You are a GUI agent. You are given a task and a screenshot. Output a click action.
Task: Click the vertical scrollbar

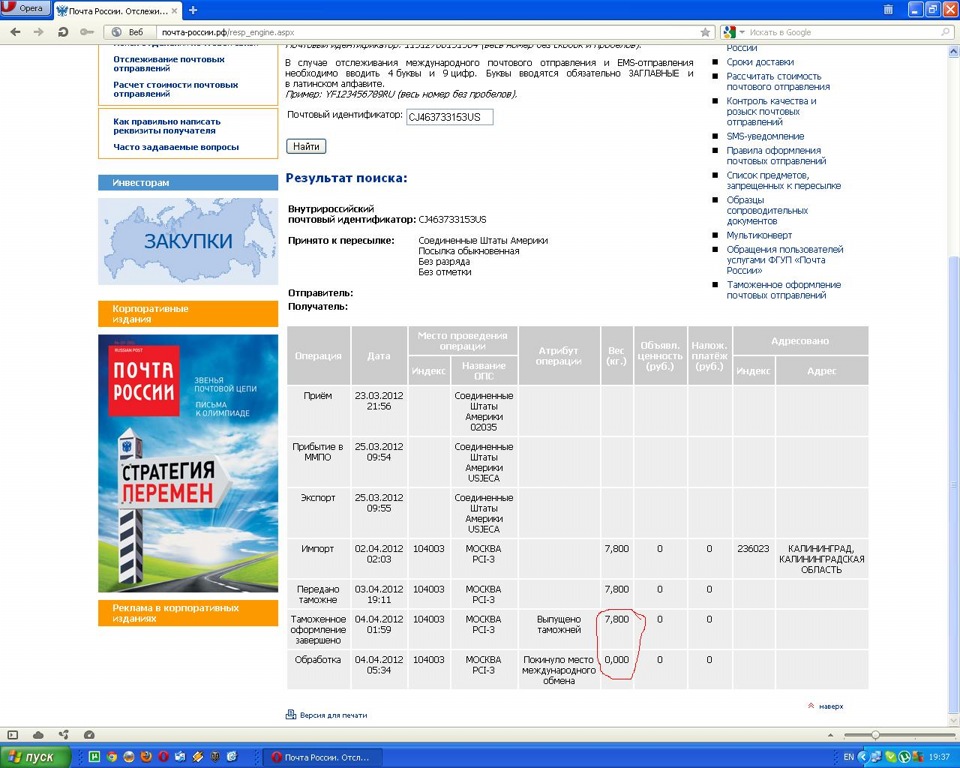coord(954,386)
